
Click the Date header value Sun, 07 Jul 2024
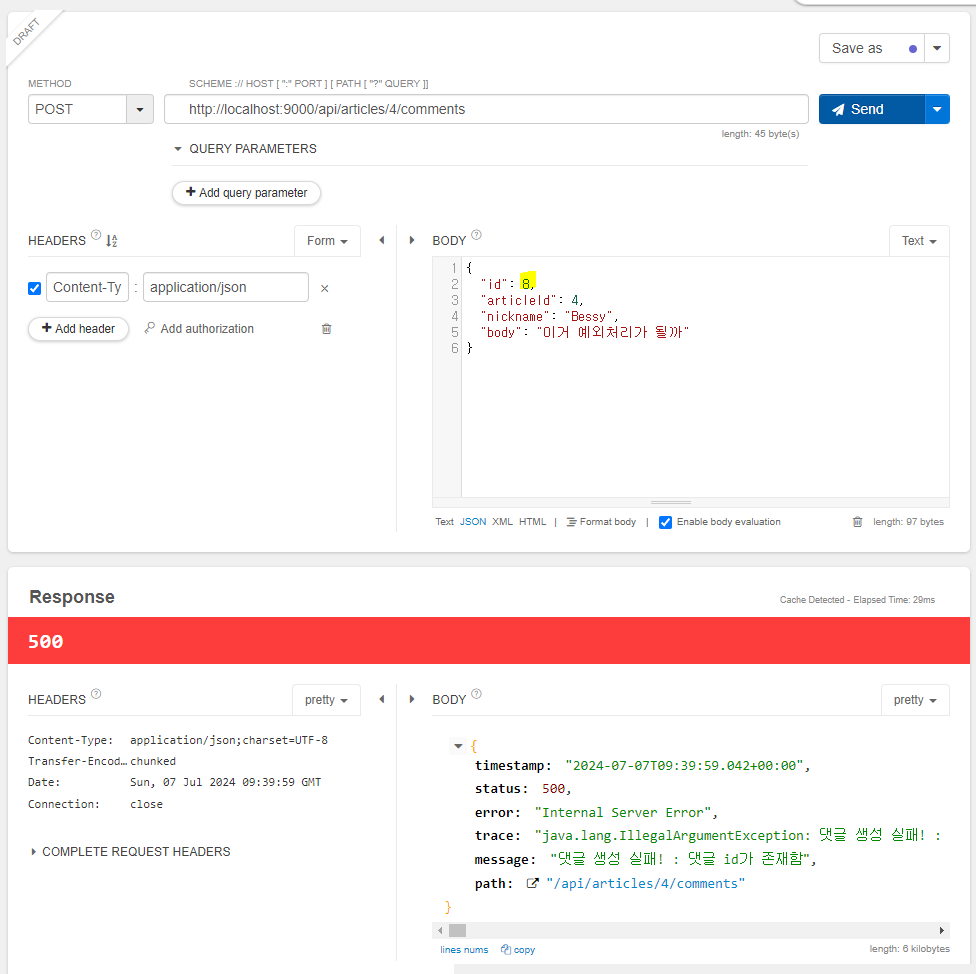(x=225, y=782)
